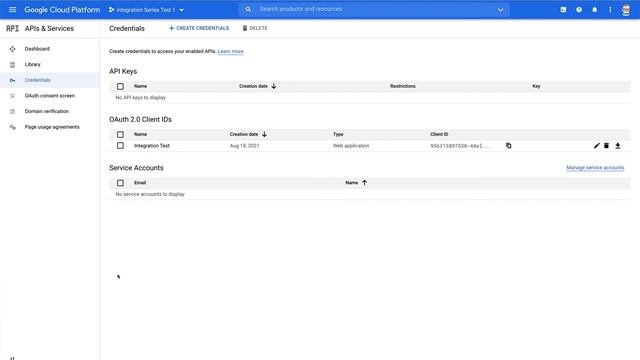
Task: Click the Web application type cell
Action: [351, 146]
